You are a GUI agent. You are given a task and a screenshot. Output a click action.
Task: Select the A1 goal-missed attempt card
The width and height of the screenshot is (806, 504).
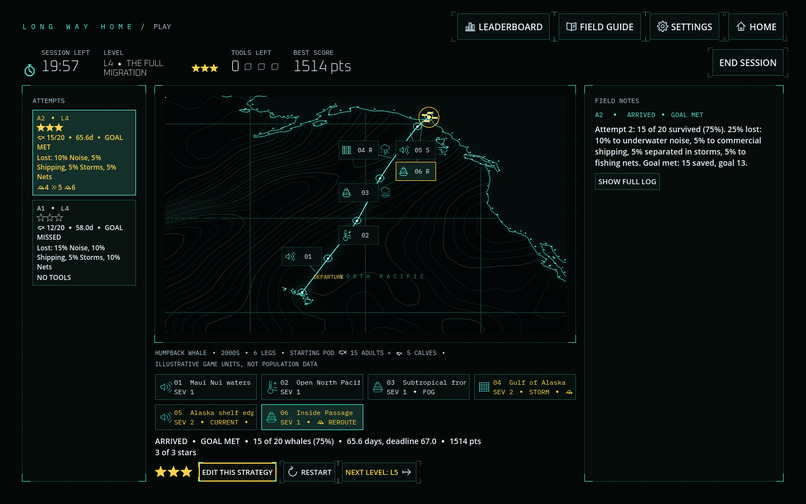click(84, 243)
